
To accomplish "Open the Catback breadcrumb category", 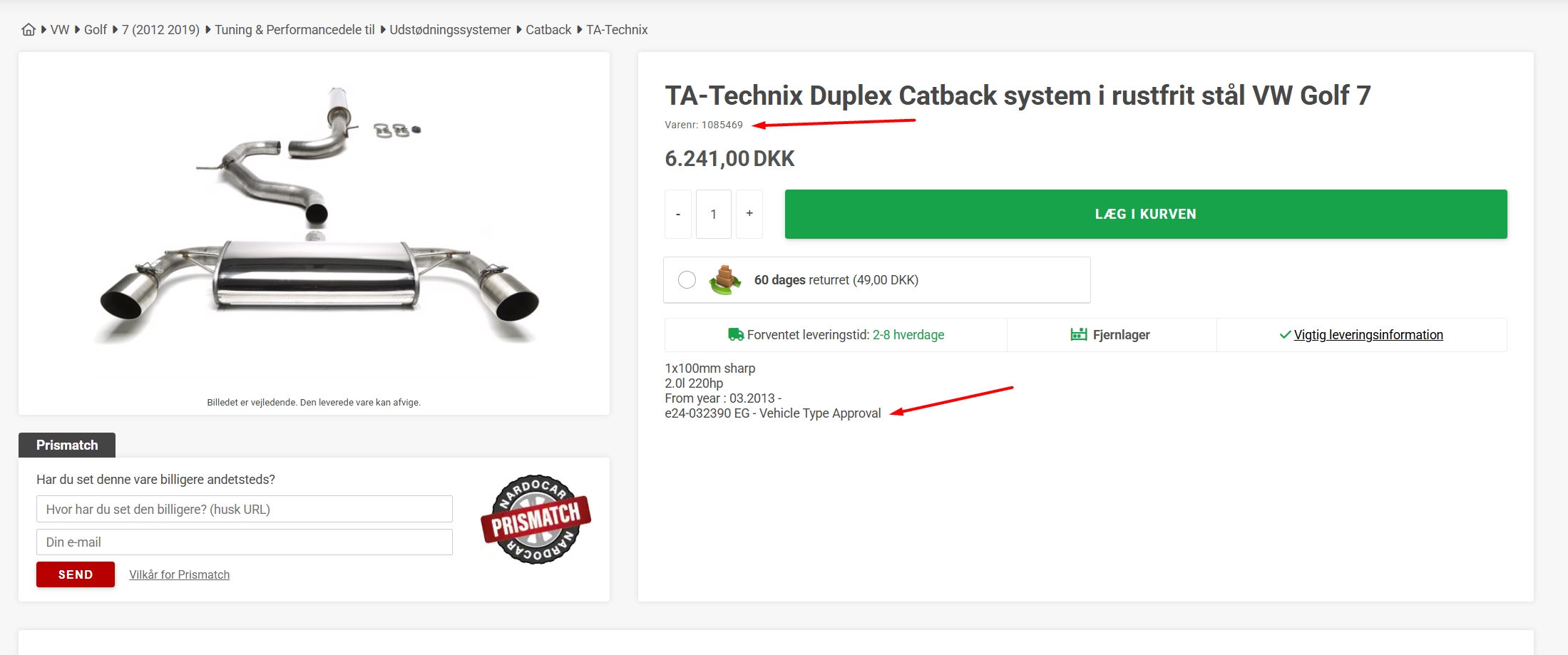I will point(548,30).
